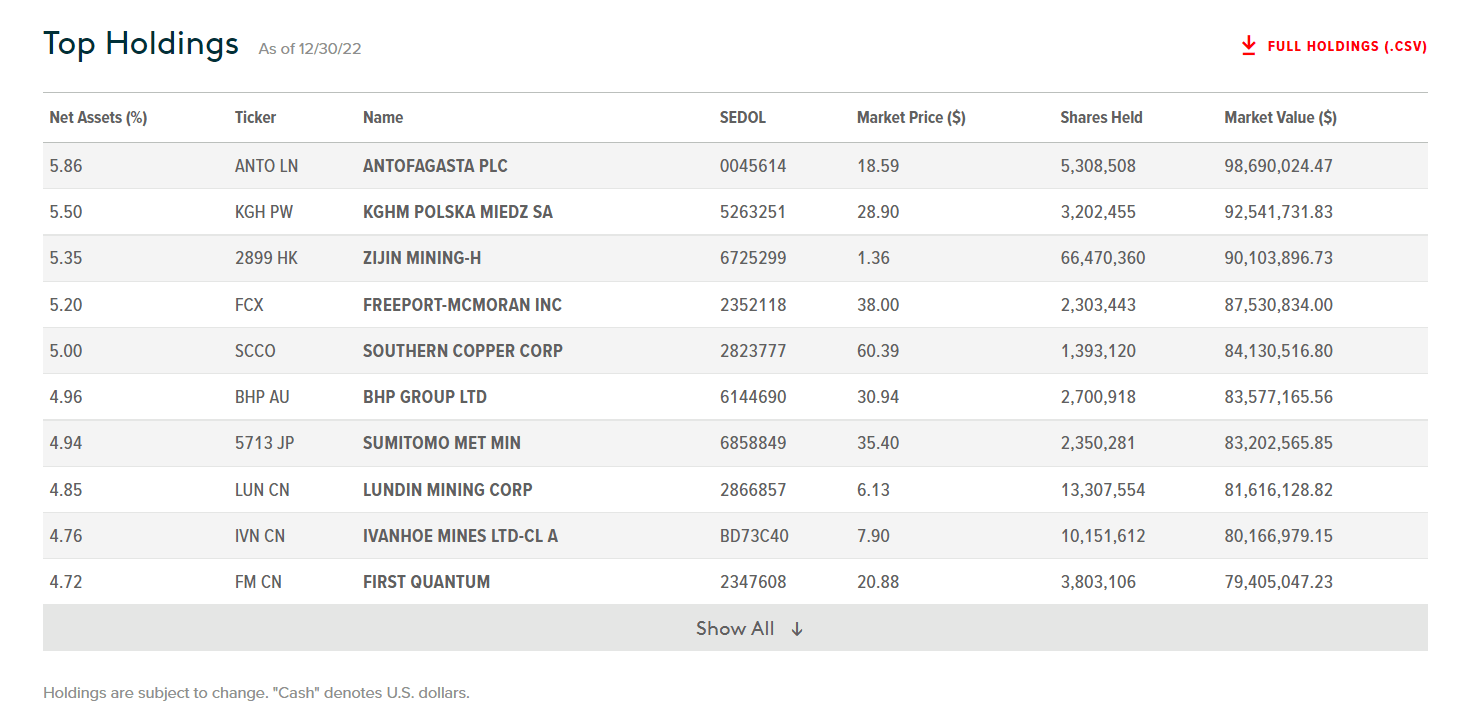Screen dimensions: 1462x718
Task: Click the Show All down arrow icon
Action: click(797, 629)
